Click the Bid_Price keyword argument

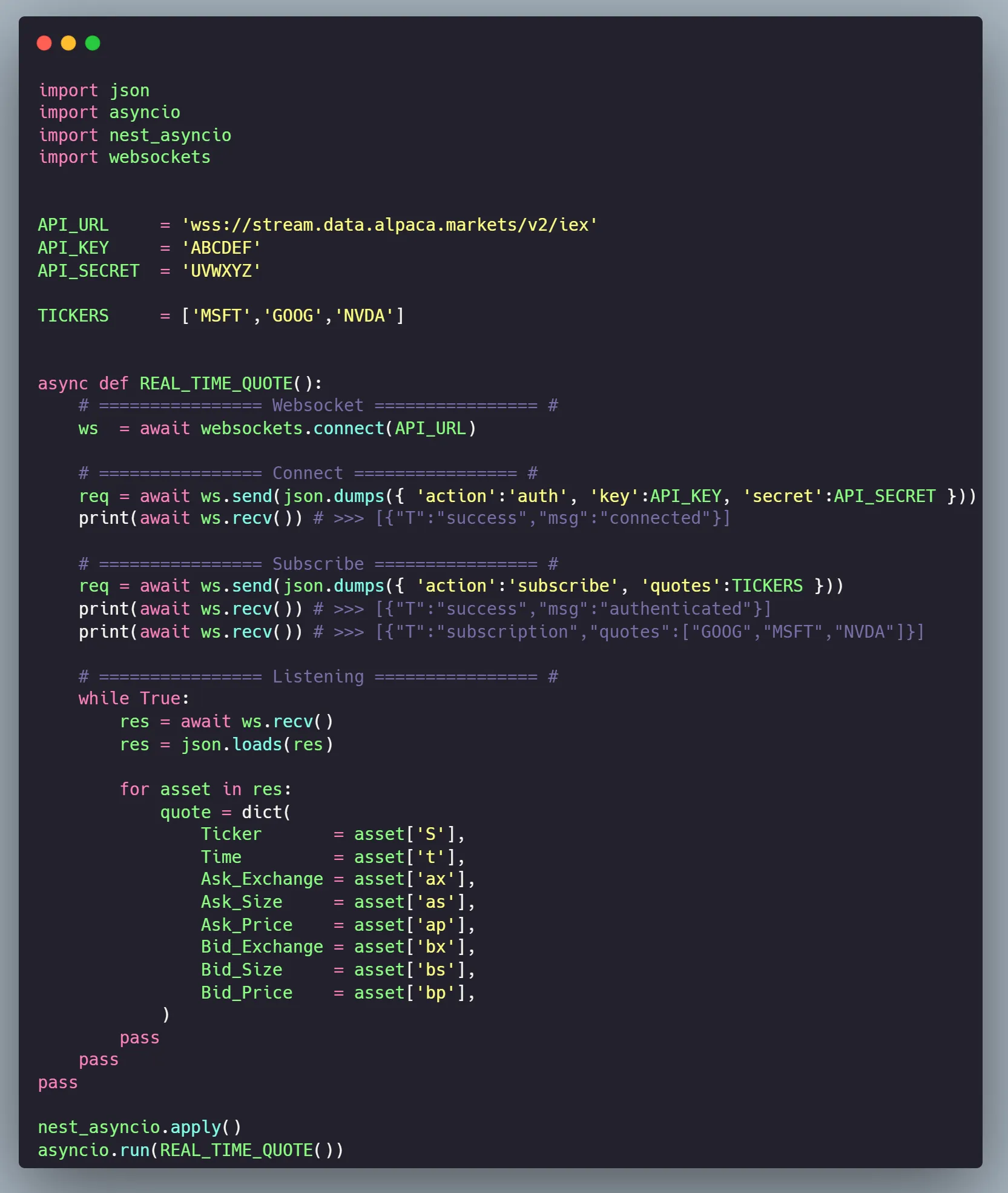246,993
